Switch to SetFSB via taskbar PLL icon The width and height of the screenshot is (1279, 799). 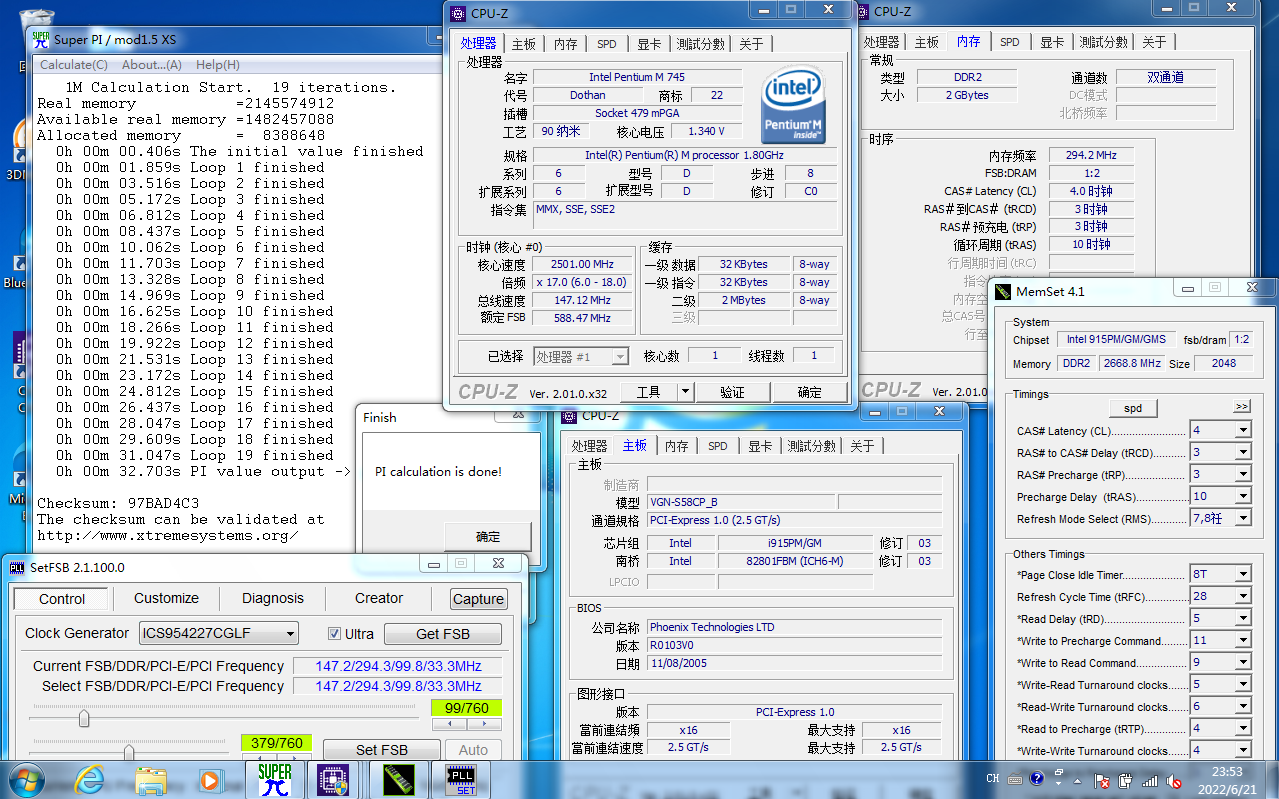coord(461,780)
